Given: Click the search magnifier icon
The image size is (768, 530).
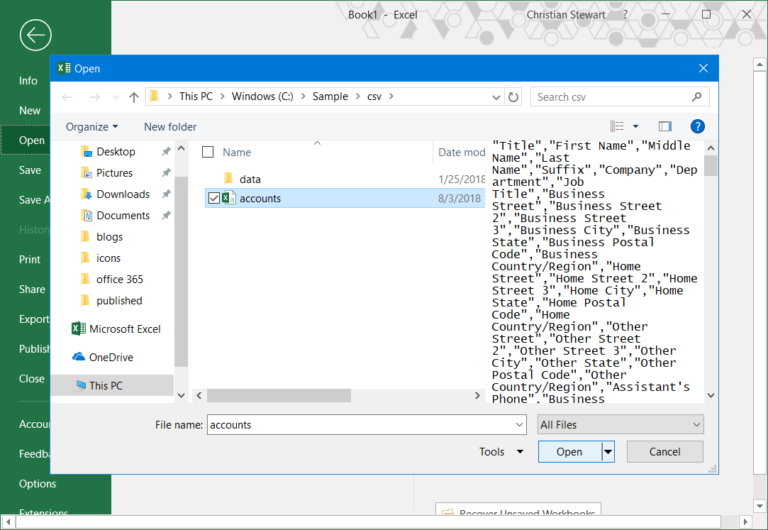Looking at the screenshot, I should tap(696, 97).
